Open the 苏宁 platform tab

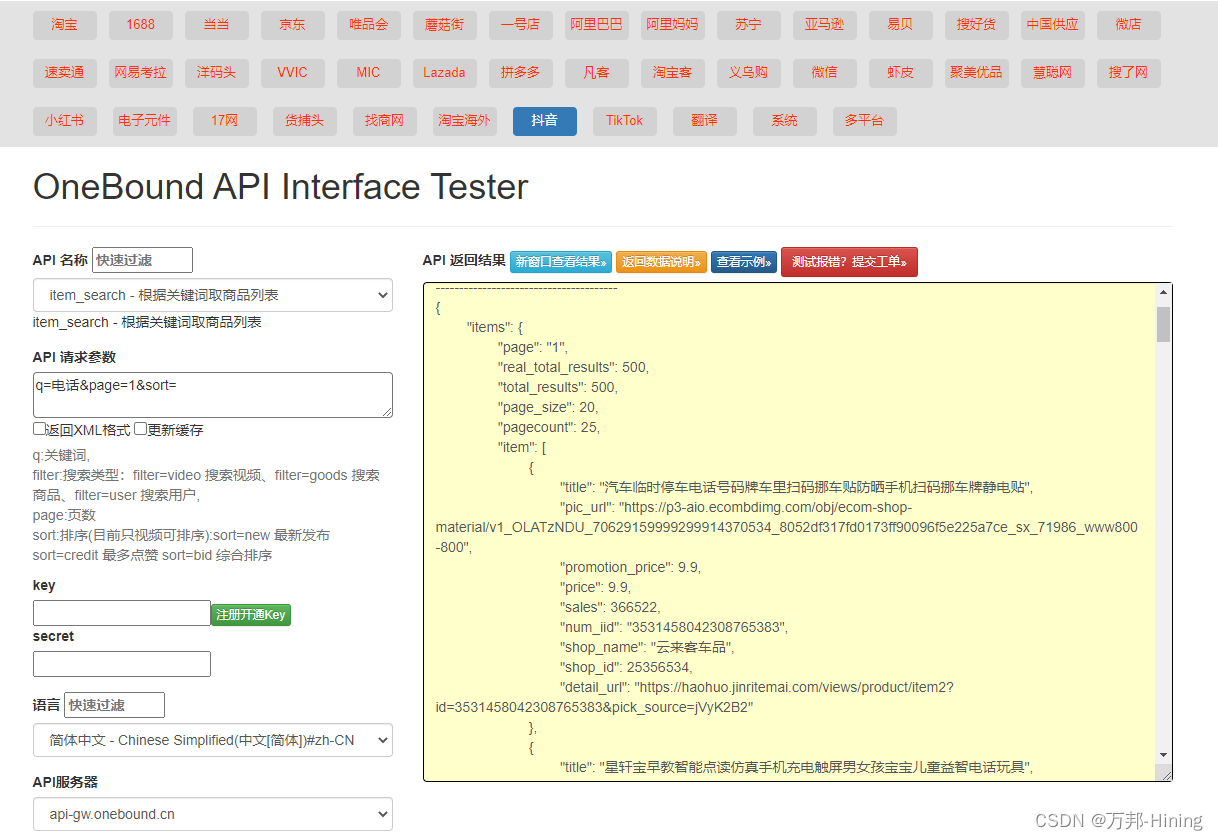[x=749, y=25]
